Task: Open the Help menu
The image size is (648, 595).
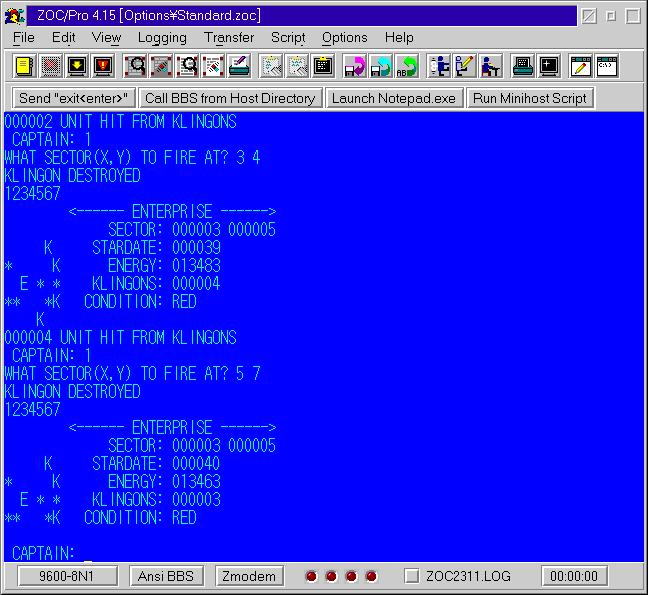Action: [399, 38]
